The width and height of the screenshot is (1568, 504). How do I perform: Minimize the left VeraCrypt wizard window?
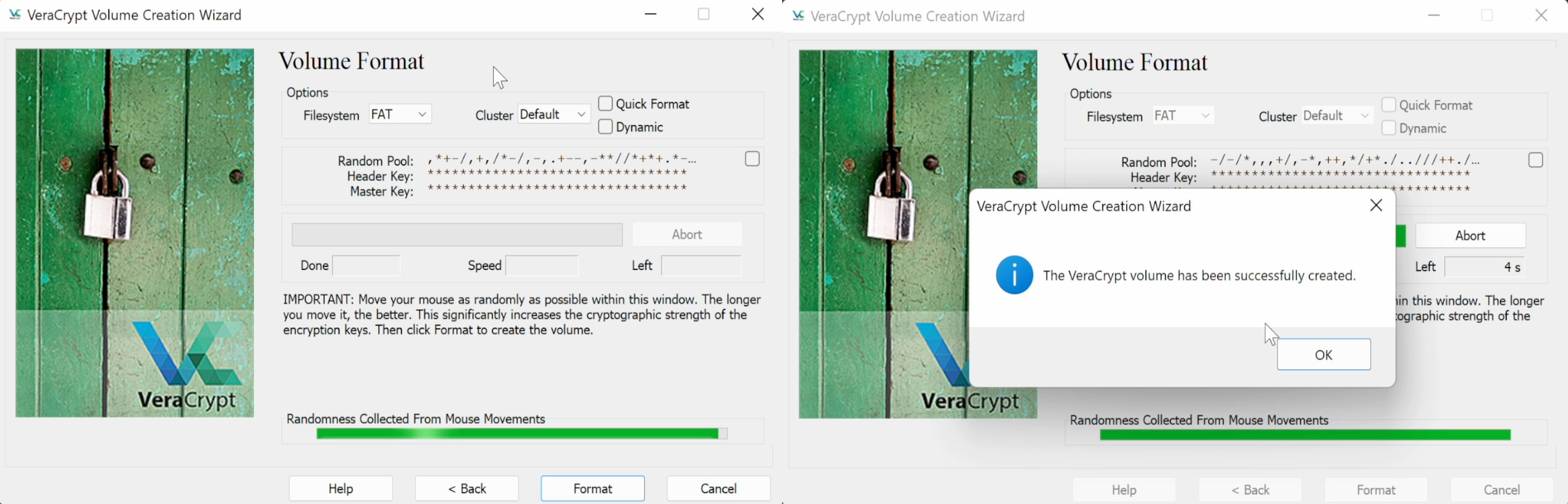coord(651,14)
